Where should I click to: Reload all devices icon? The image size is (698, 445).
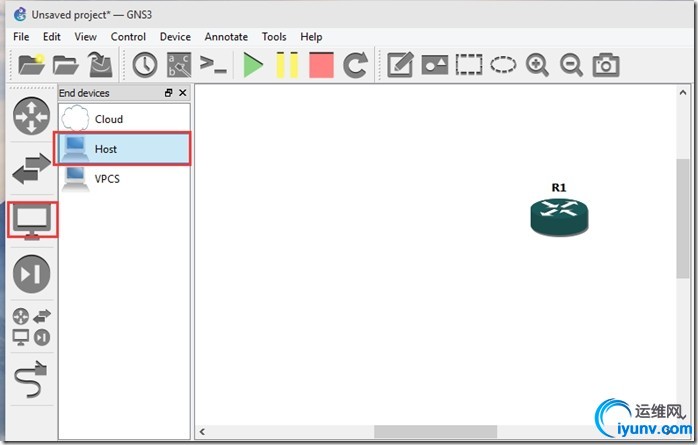[355, 65]
